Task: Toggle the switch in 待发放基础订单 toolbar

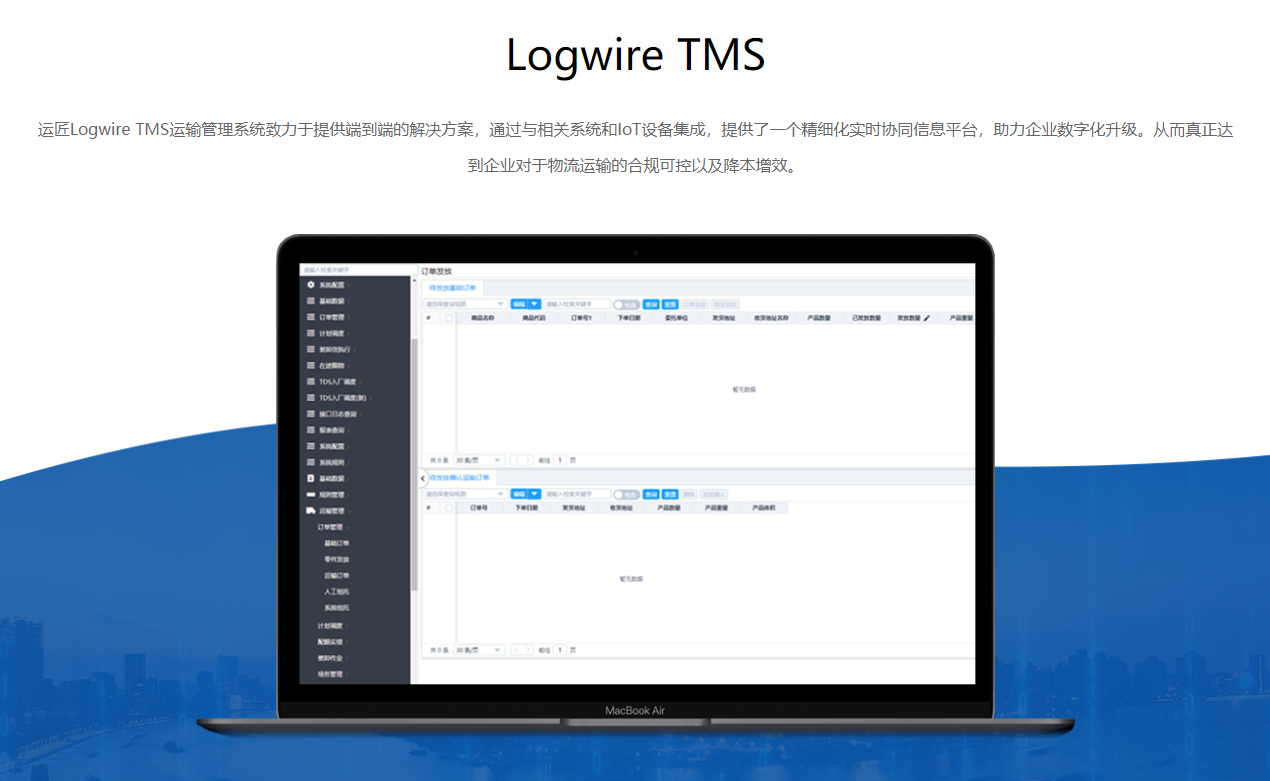Action: click(626, 304)
